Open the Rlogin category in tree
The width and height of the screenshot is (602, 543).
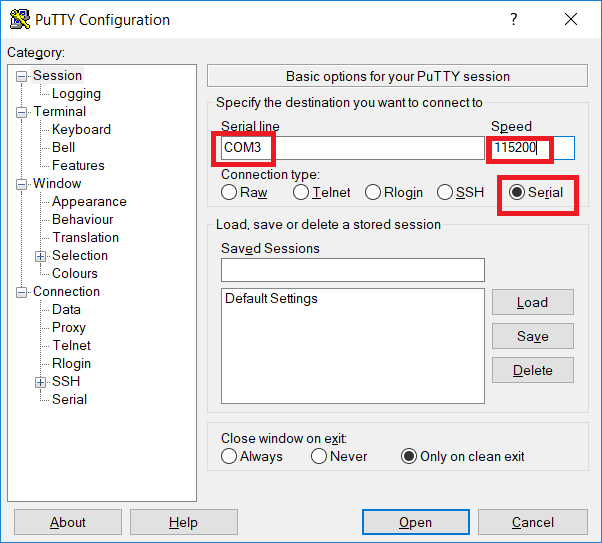[71, 364]
